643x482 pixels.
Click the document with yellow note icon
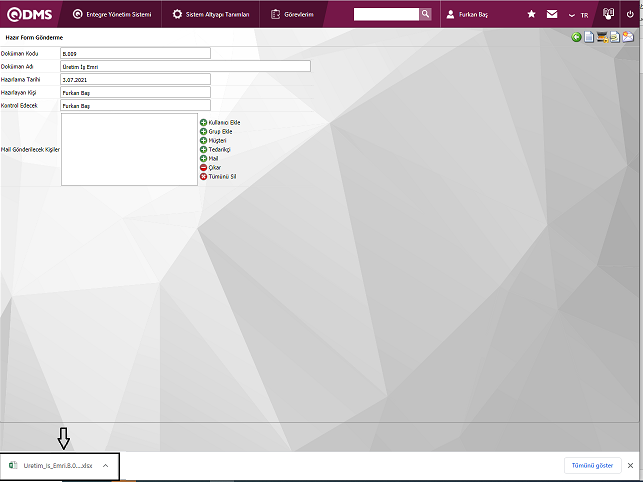coord(615,37)
